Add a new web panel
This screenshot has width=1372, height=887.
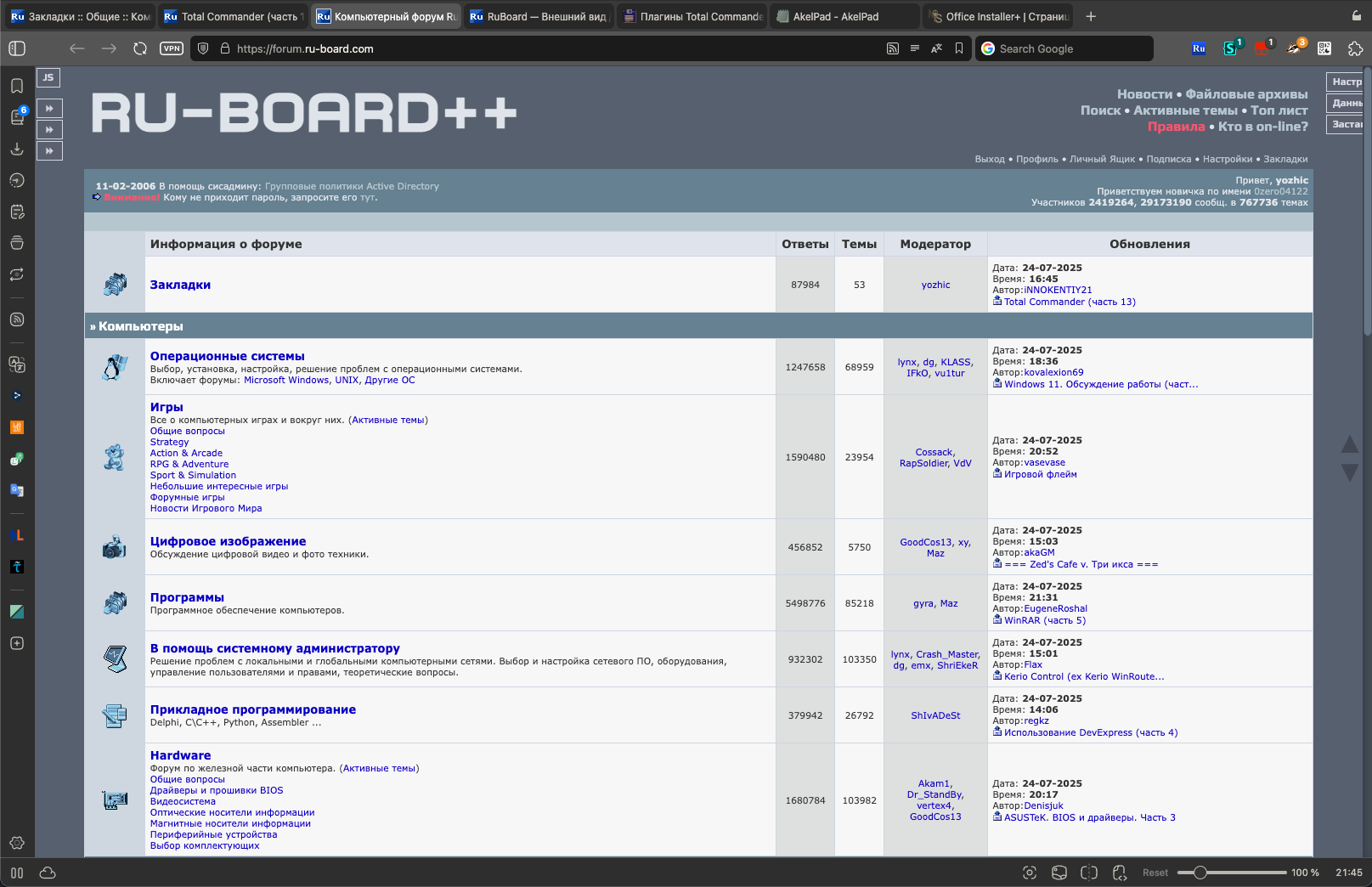[x=17, y=643]
